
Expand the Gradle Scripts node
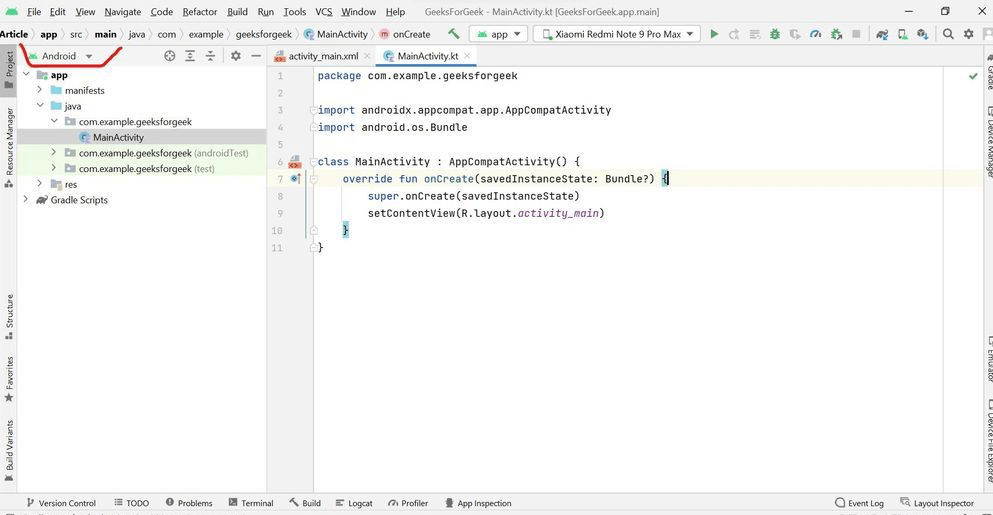(26, 200)
